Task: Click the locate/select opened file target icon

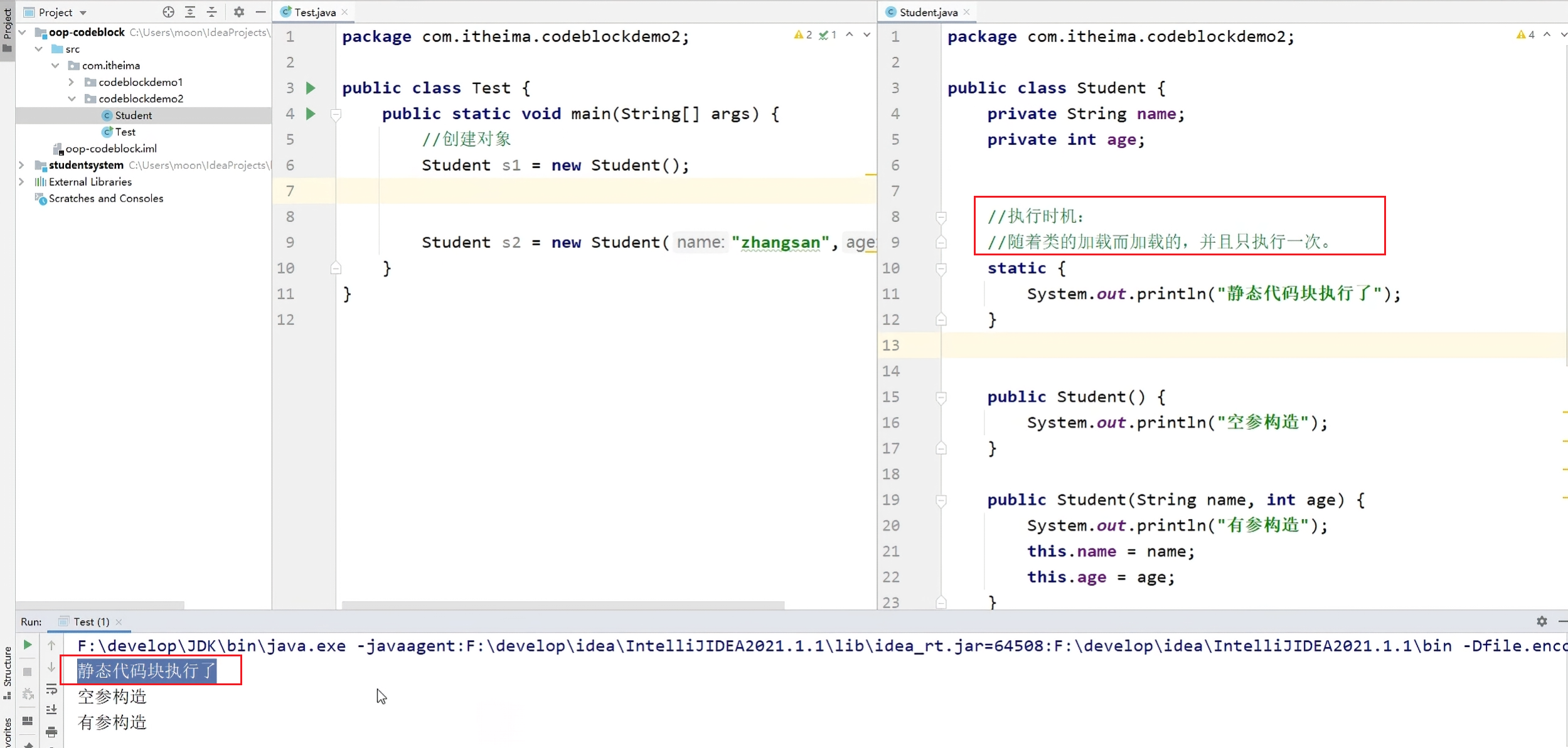Action: click(168, 12)
